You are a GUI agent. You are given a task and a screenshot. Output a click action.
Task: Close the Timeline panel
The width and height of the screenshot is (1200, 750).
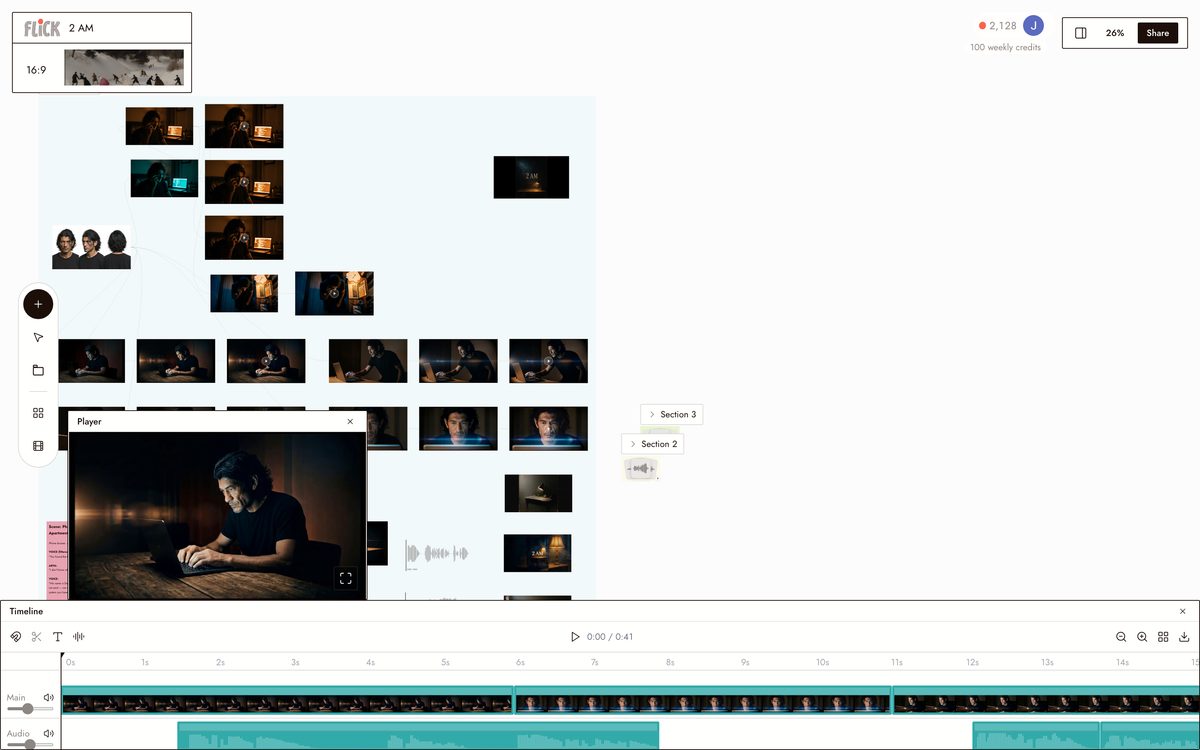[x=1183, y=611]
